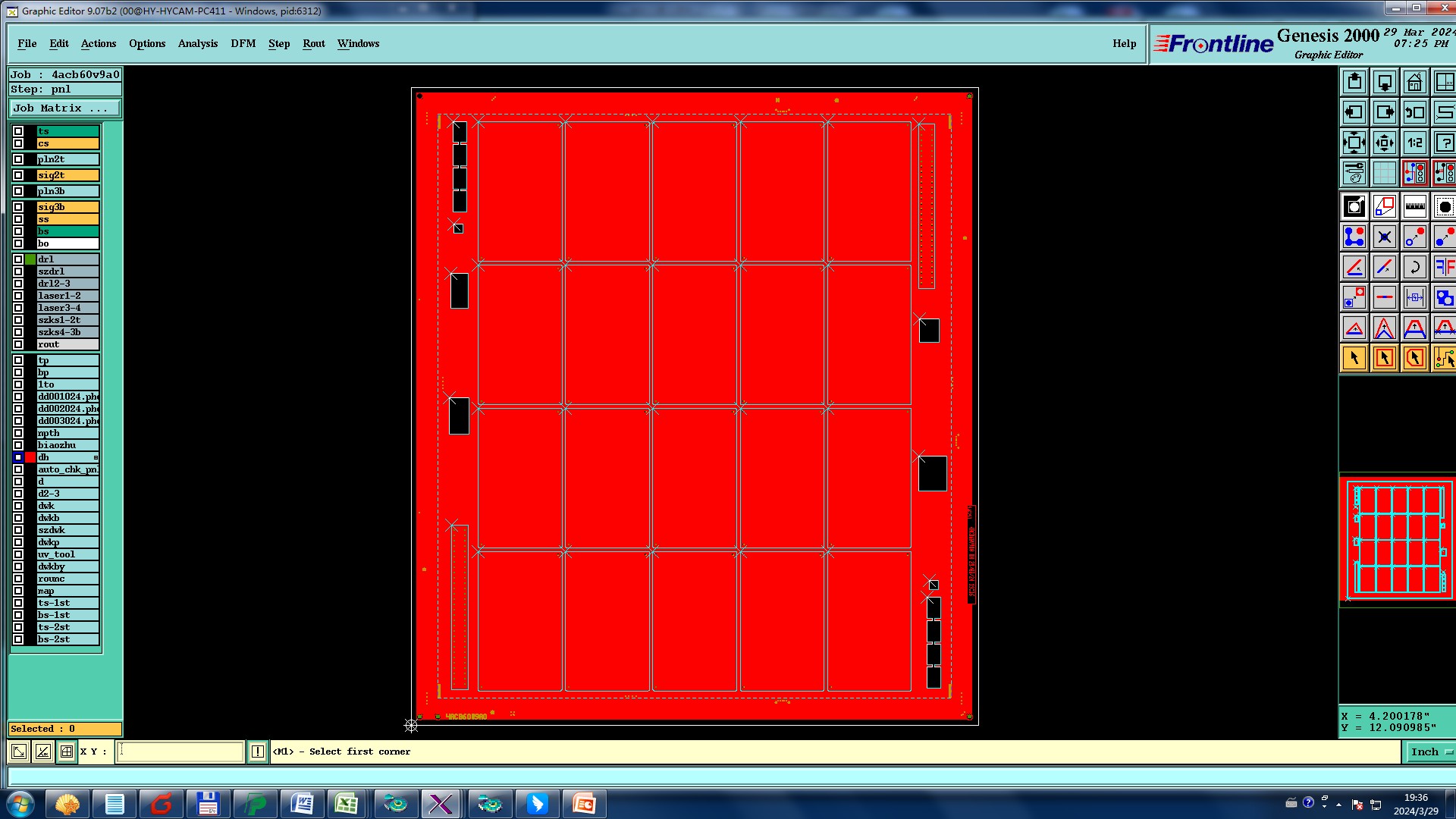The image size is (1456, 819).
Task: Expand the dh layer options marker
Action: [x=96, y=457]
